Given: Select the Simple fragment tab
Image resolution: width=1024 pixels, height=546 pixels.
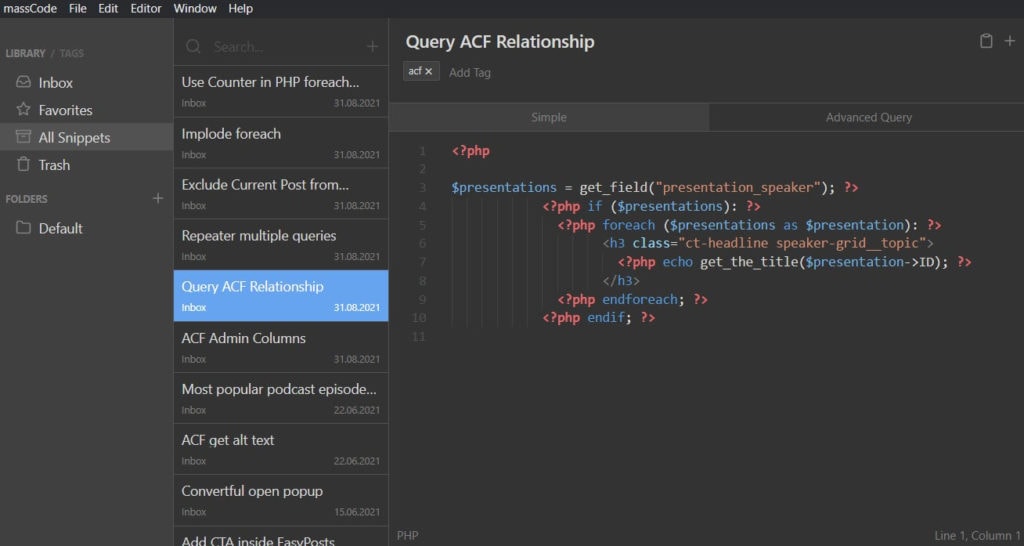Looking at the screenshot, I should tap(548, 117).
